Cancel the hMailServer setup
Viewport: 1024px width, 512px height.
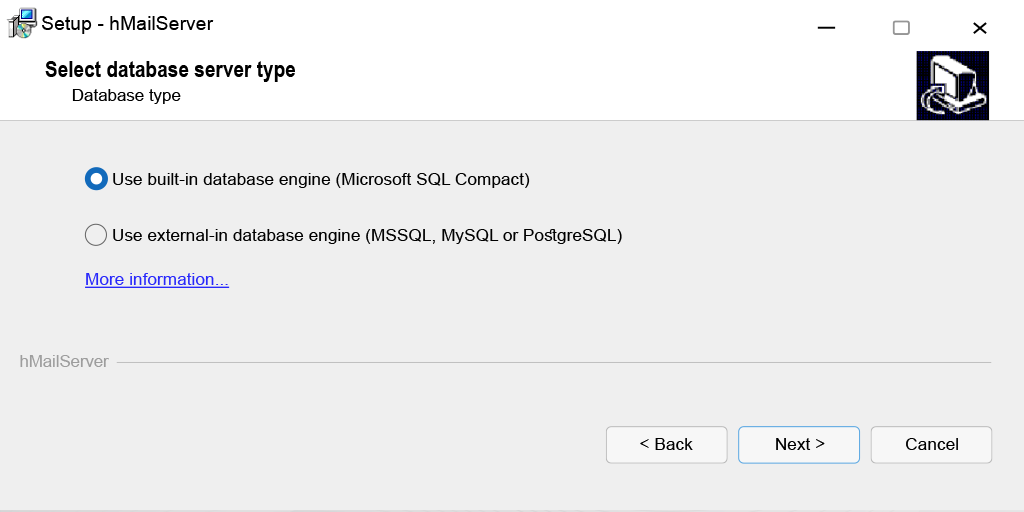(x=931, y=445)
